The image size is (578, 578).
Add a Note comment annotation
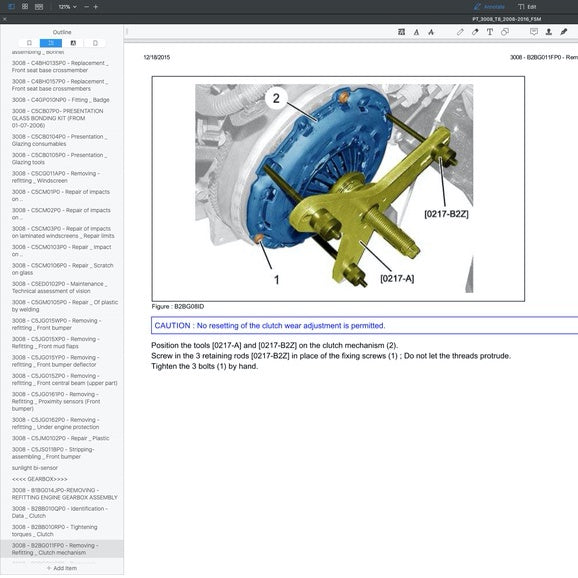click(x=534, y=32)
